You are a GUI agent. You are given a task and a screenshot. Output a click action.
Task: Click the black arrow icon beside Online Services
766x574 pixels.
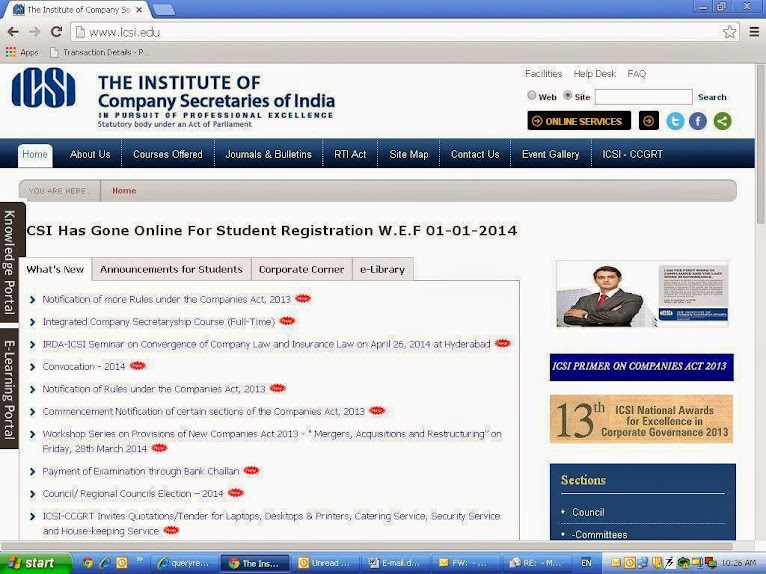[649, 121]
